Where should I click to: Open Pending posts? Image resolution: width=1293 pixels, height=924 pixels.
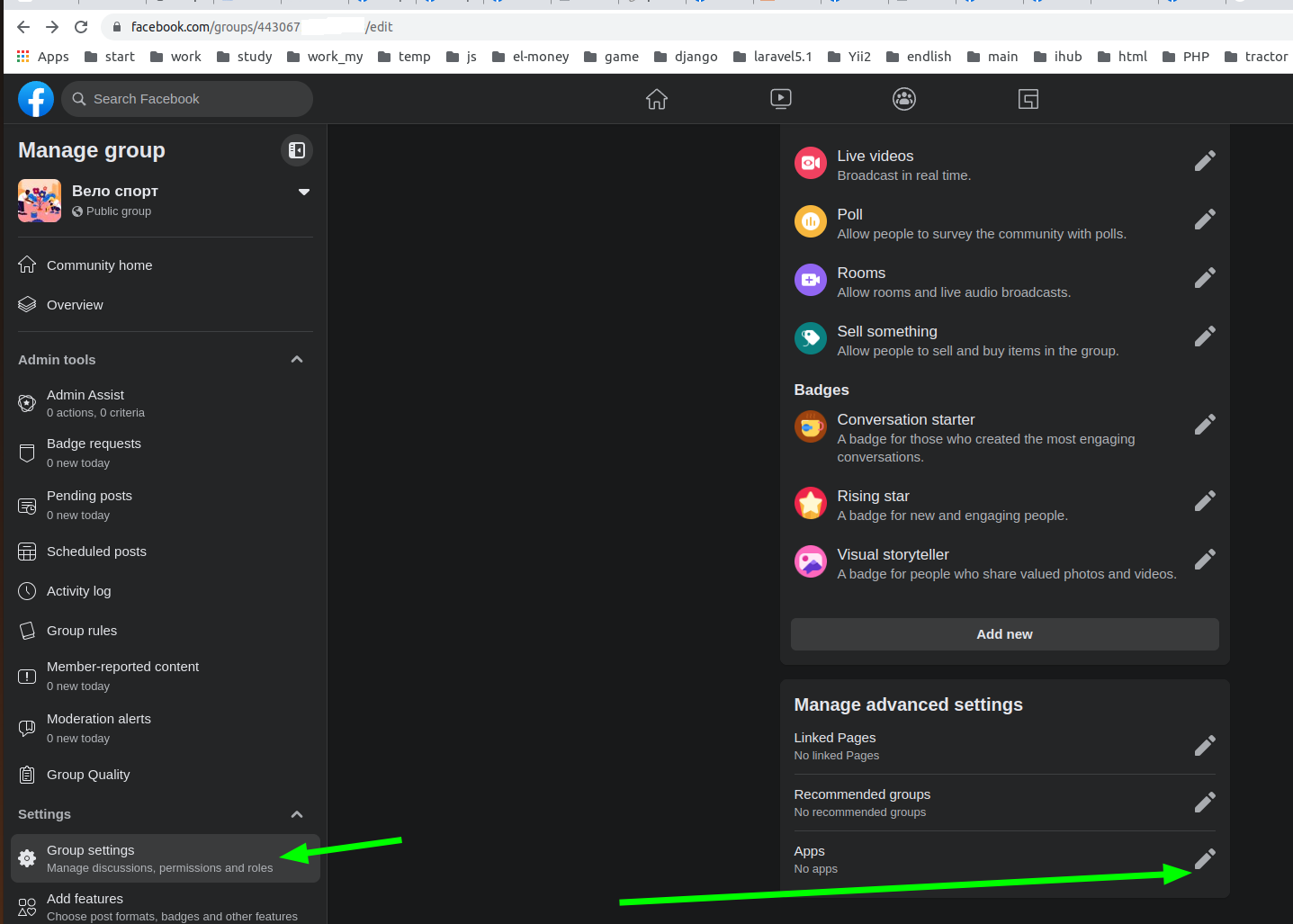[166, 505]
